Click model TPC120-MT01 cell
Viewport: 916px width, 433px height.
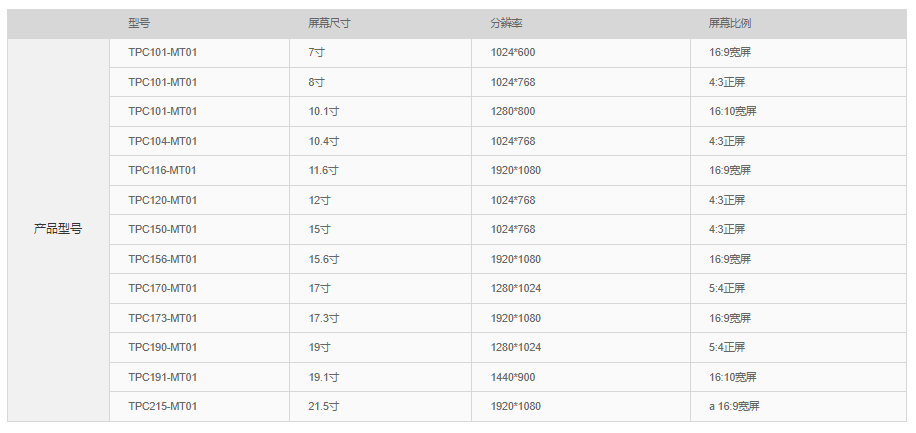click(x=163, y=200)
